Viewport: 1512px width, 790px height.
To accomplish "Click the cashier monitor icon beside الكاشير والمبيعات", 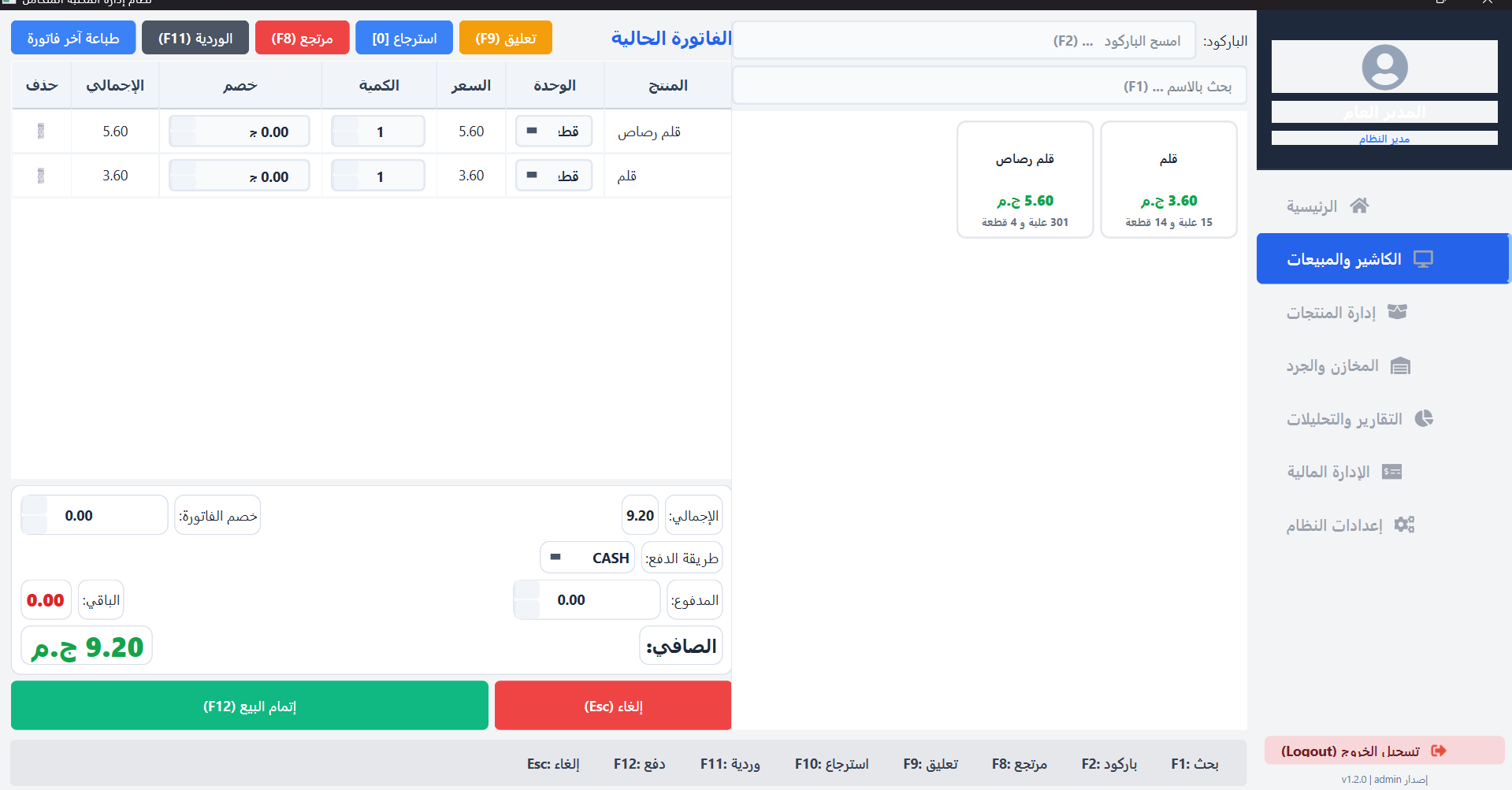I will click(x=1423, y=258).
